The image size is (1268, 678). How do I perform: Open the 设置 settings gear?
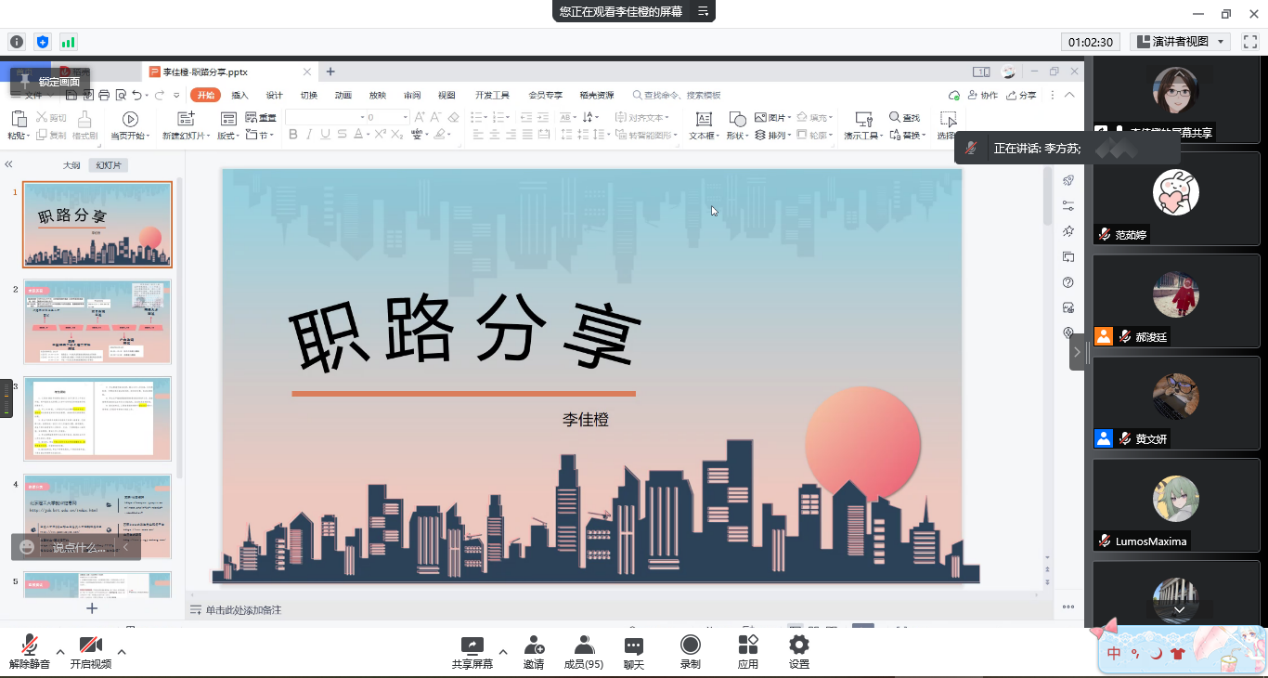pos(799,651)
